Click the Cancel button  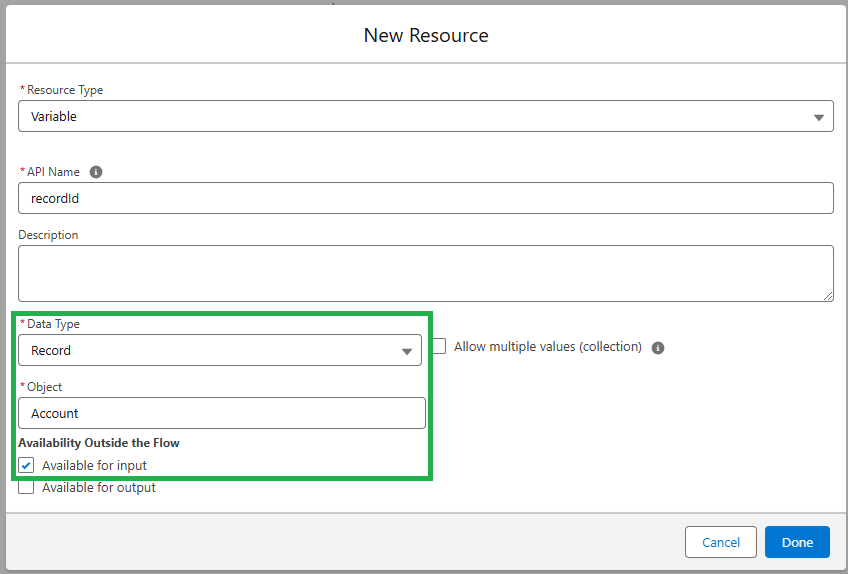pyautogui.click(x=721, y=542)
